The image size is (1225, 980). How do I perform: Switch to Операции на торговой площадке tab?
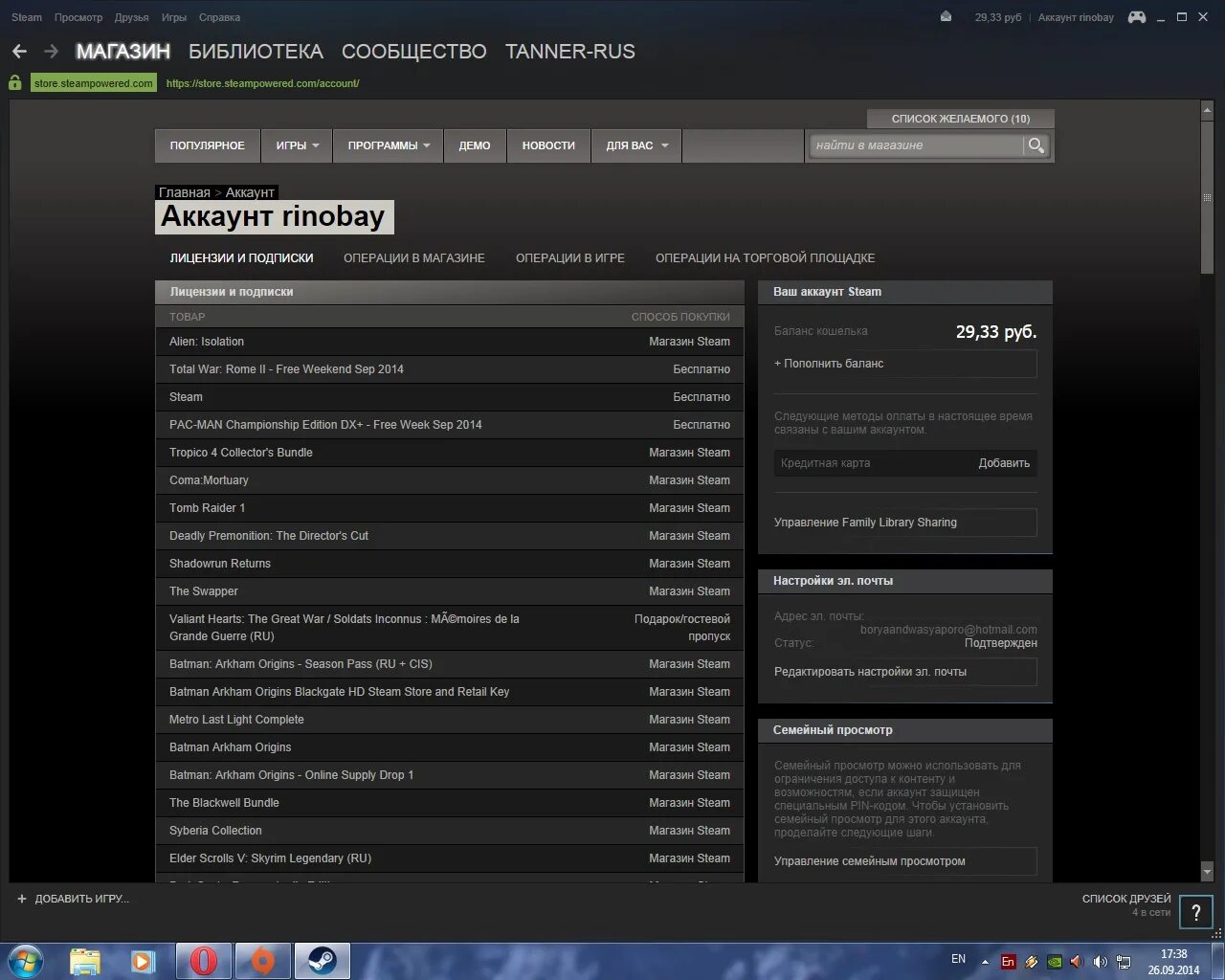[x=765, y=258]
